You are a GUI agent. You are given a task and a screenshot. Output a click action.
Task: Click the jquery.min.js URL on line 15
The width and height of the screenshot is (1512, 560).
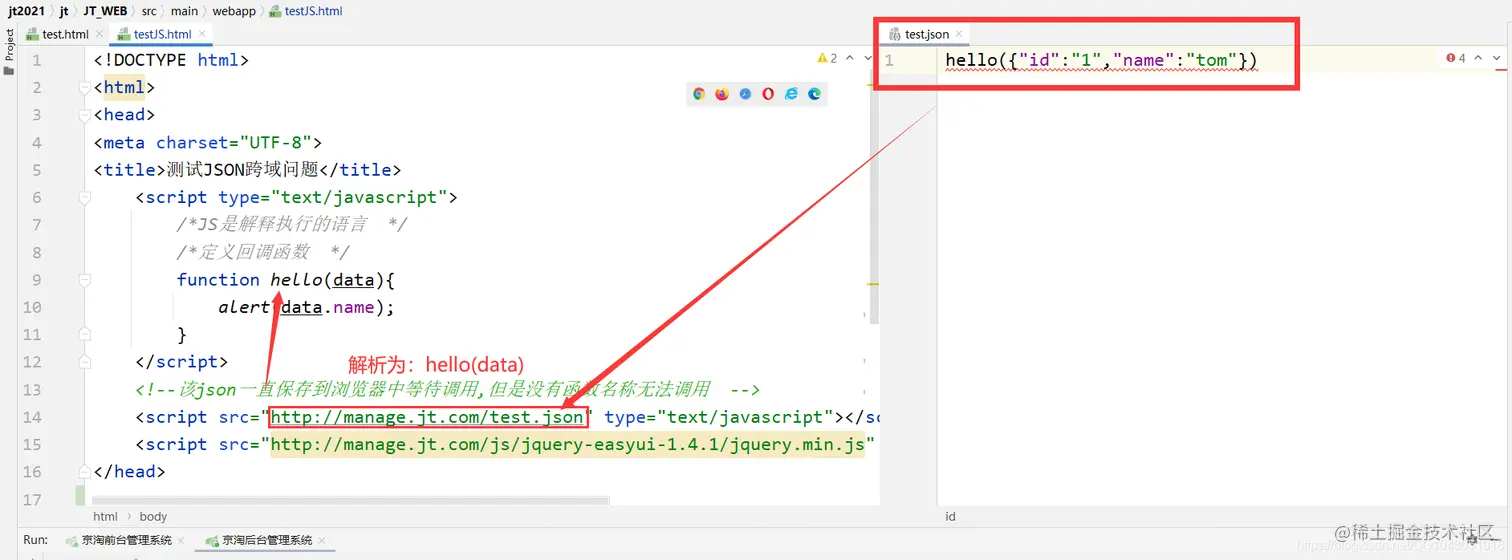pyautogui.click(x=568, y=445)
